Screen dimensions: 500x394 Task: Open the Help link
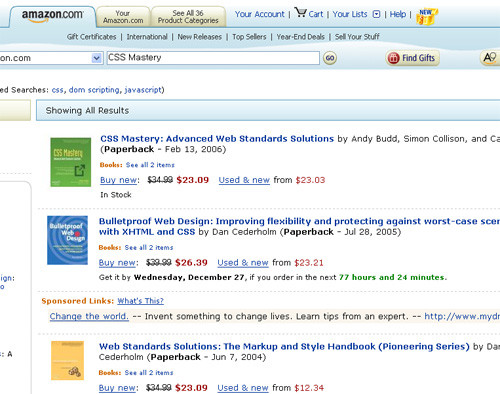398,14
